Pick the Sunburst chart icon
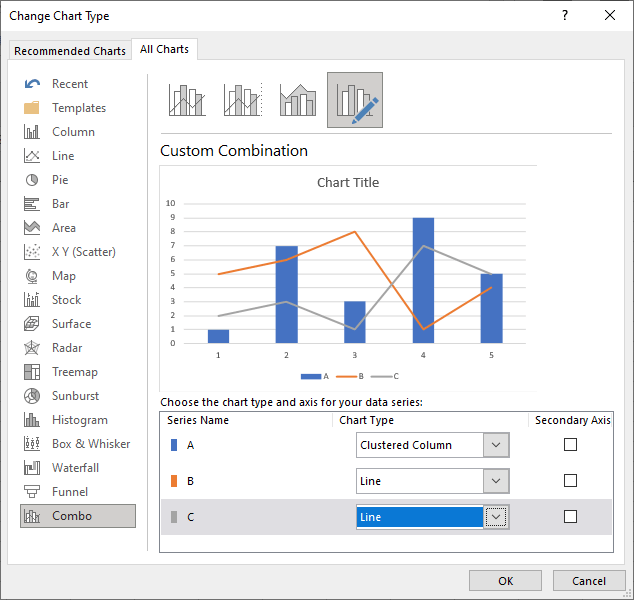Image resolution: width=634 pixels, height=600 pixels. (x=32, y=396)
